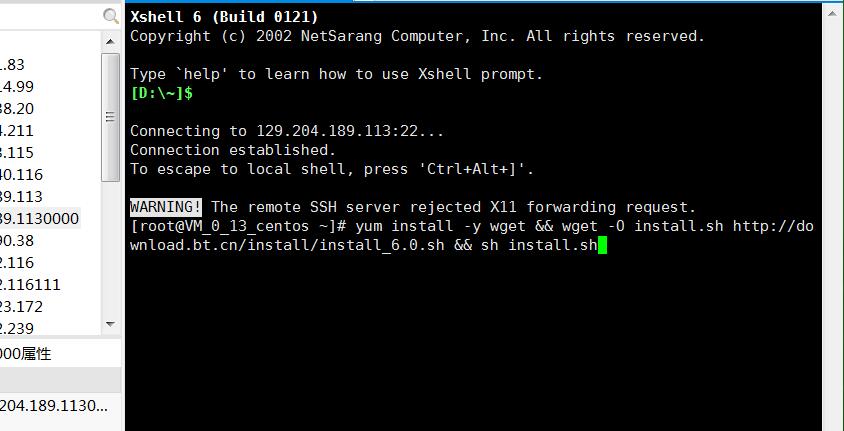Select session ending in 9.113
Image resolution: width=844 pixels, height=431 pixels.
(21, 196)
